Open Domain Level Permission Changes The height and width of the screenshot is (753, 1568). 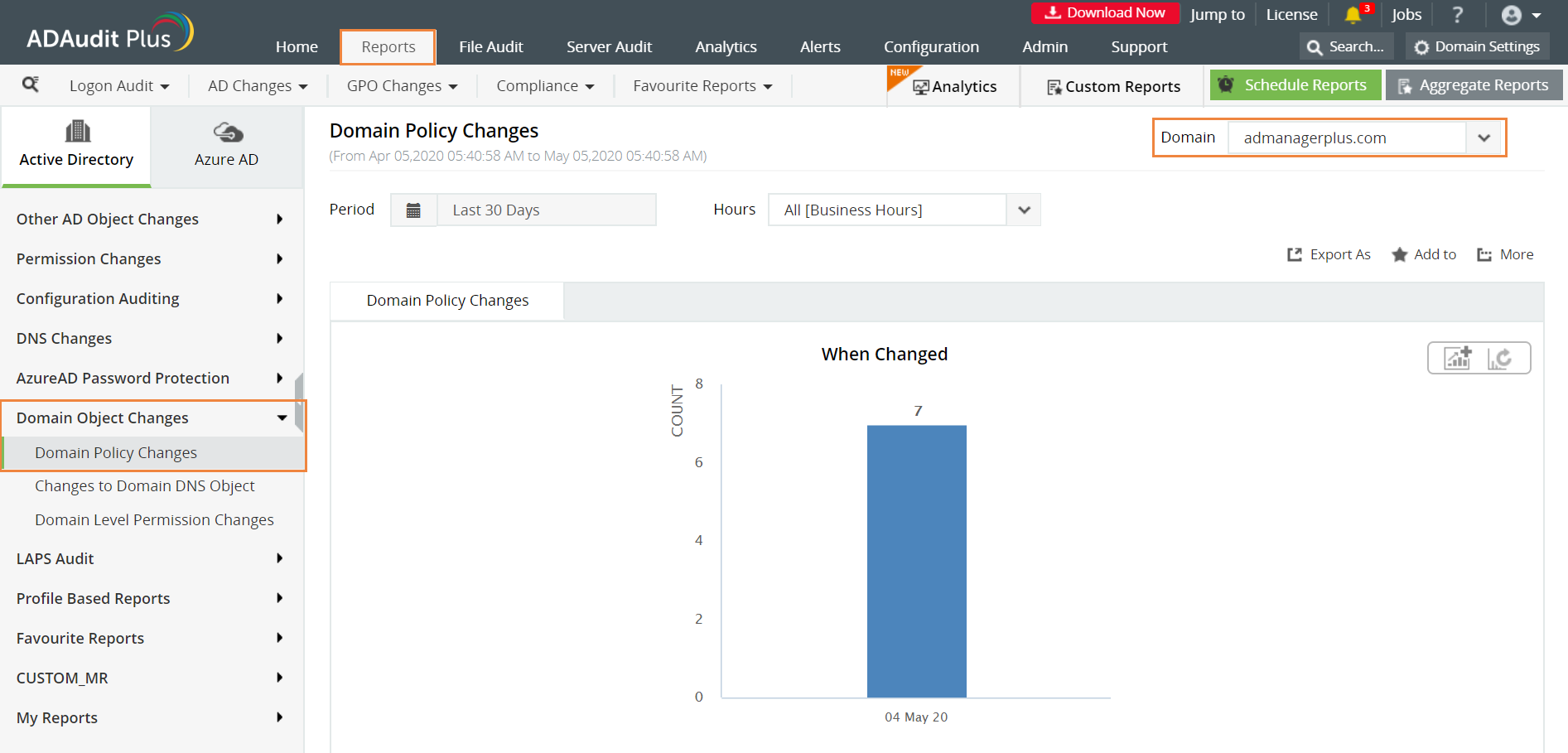154,520
